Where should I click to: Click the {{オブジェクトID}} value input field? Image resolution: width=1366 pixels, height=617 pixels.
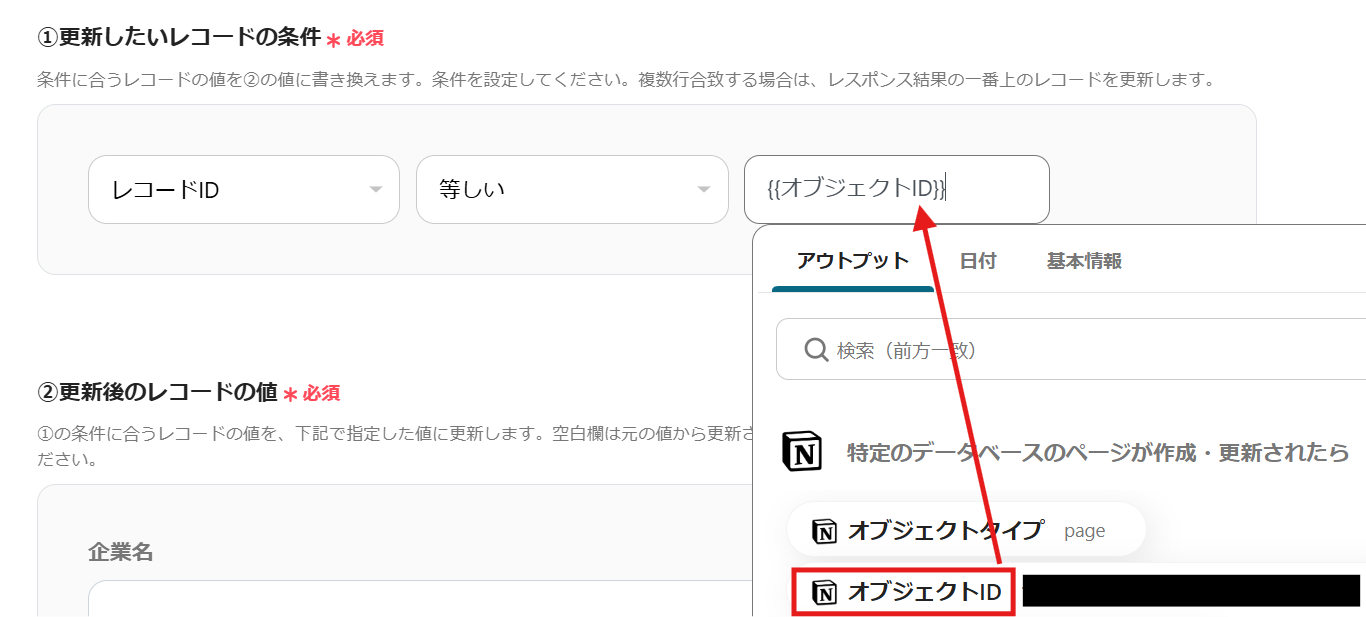pyautogui.click(x=897, y=189)
